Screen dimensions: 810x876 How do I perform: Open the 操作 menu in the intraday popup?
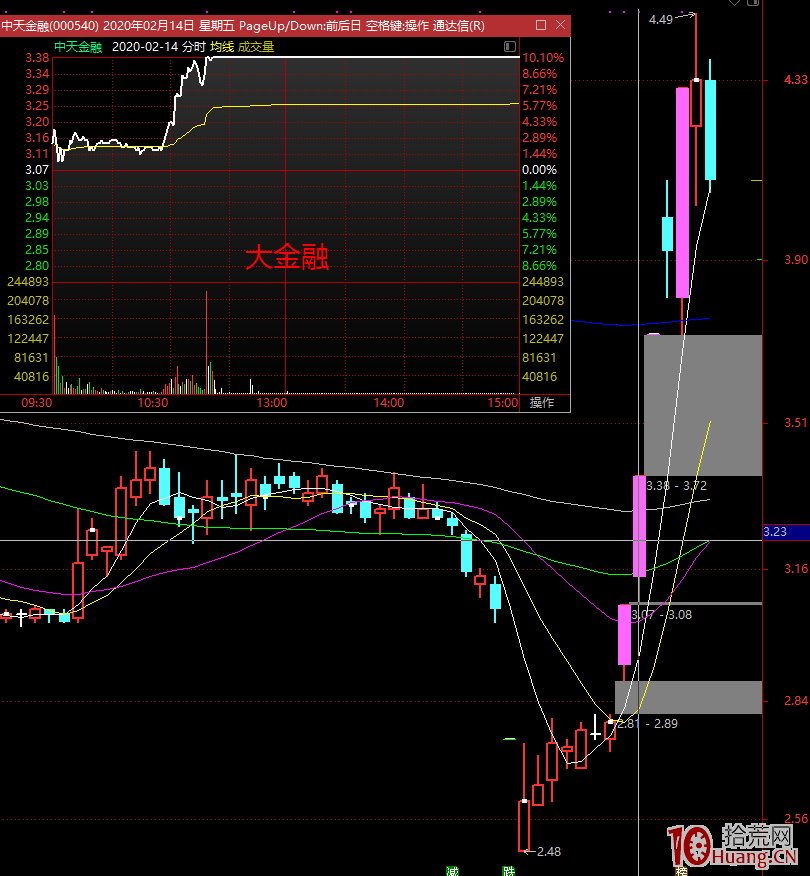541,403
